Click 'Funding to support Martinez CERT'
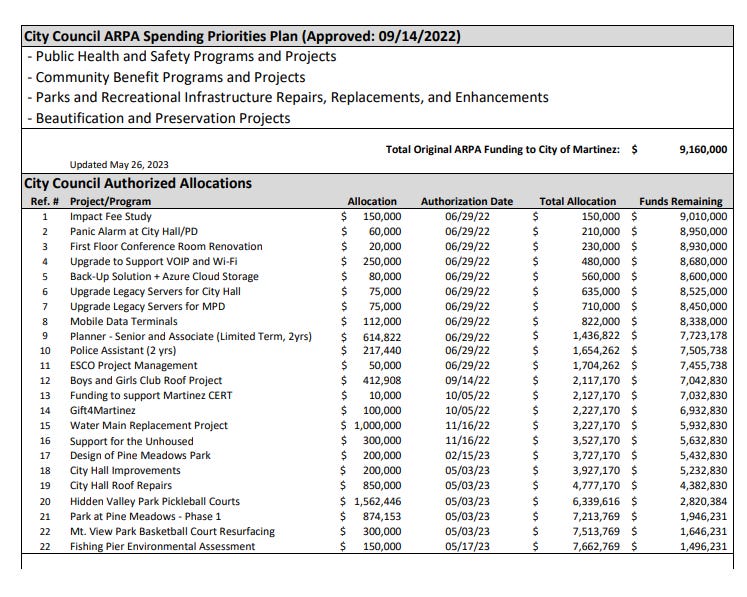The width and height of the screenshot is (747, 597). click(151, 395)
